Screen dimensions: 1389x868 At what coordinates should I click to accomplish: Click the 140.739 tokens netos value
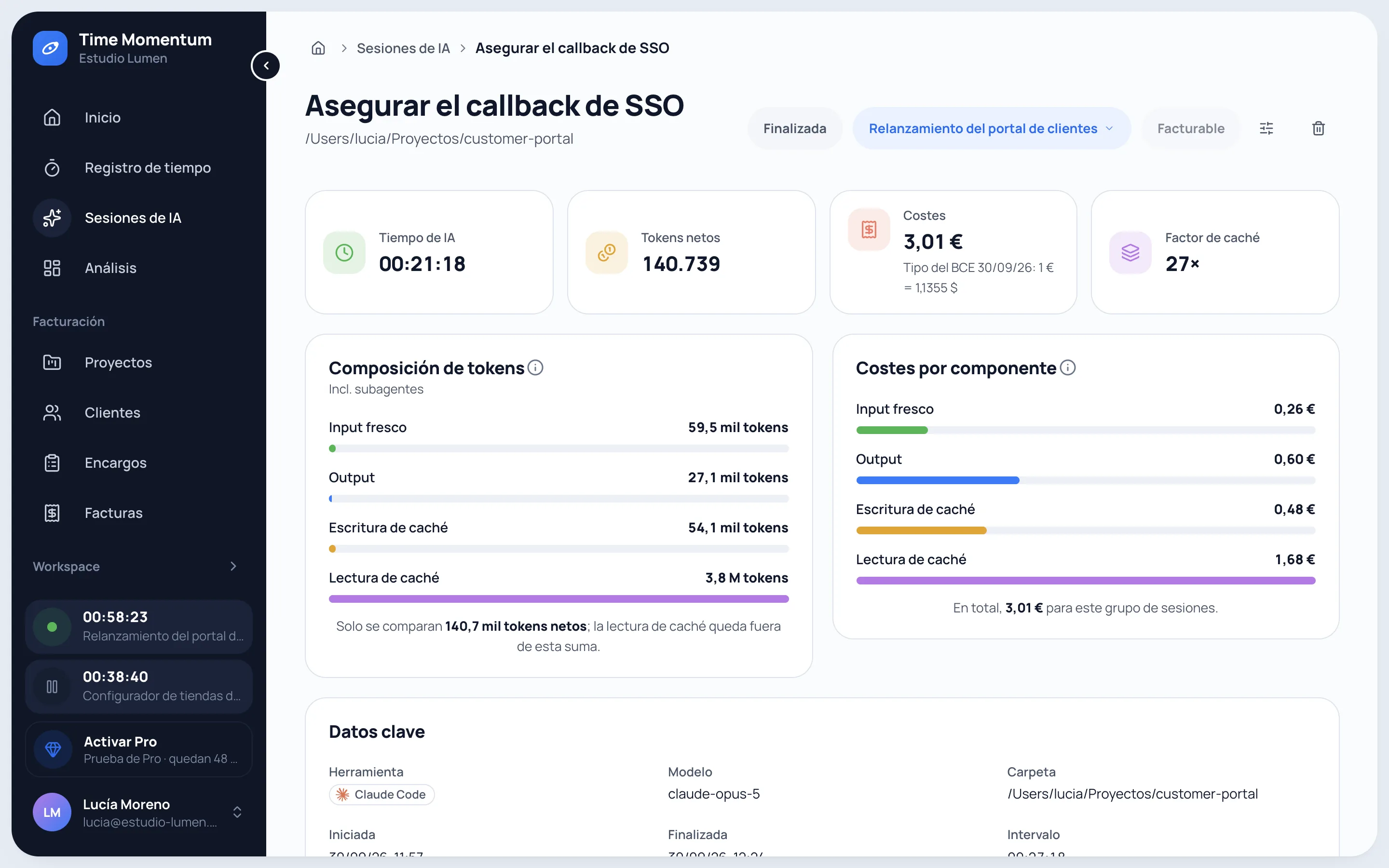[681, 264]
